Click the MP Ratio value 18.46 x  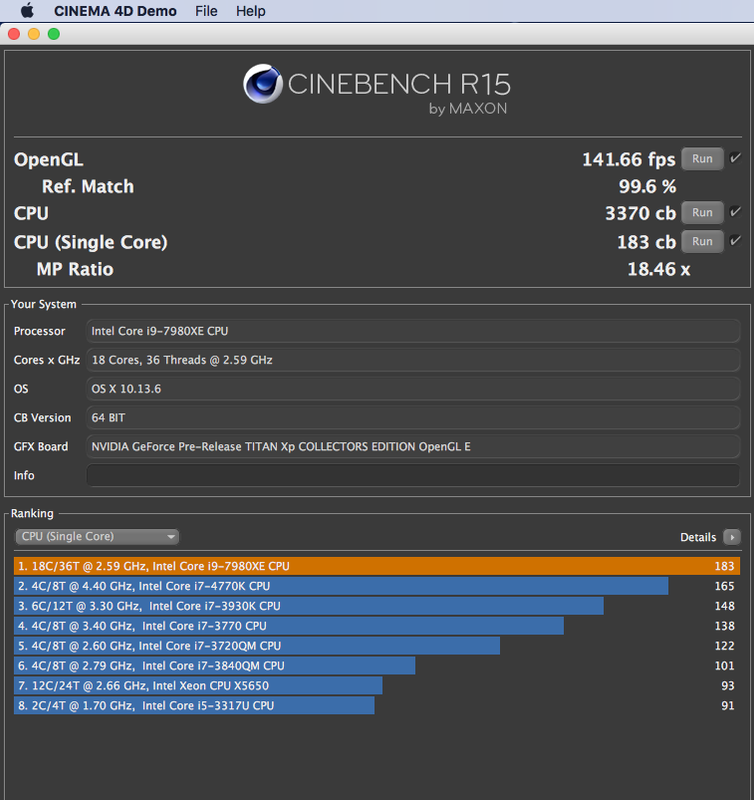[x=659, y=269]
